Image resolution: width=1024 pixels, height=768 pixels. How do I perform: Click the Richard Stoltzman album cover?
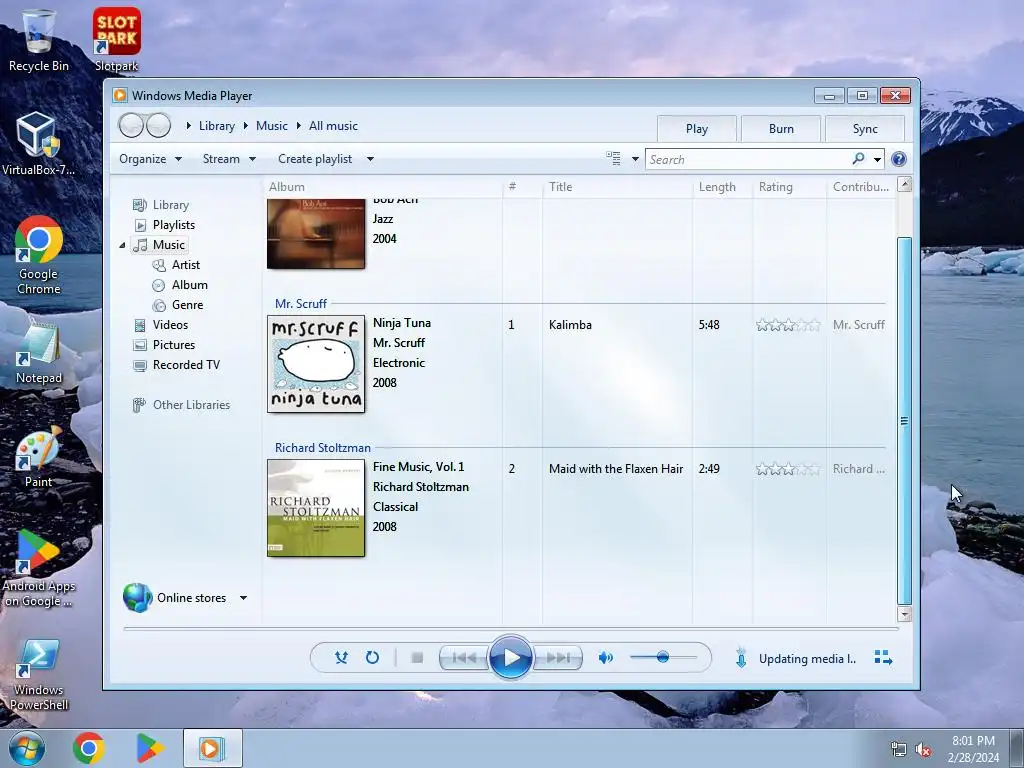pyautogui.click(x=316, y=508)
